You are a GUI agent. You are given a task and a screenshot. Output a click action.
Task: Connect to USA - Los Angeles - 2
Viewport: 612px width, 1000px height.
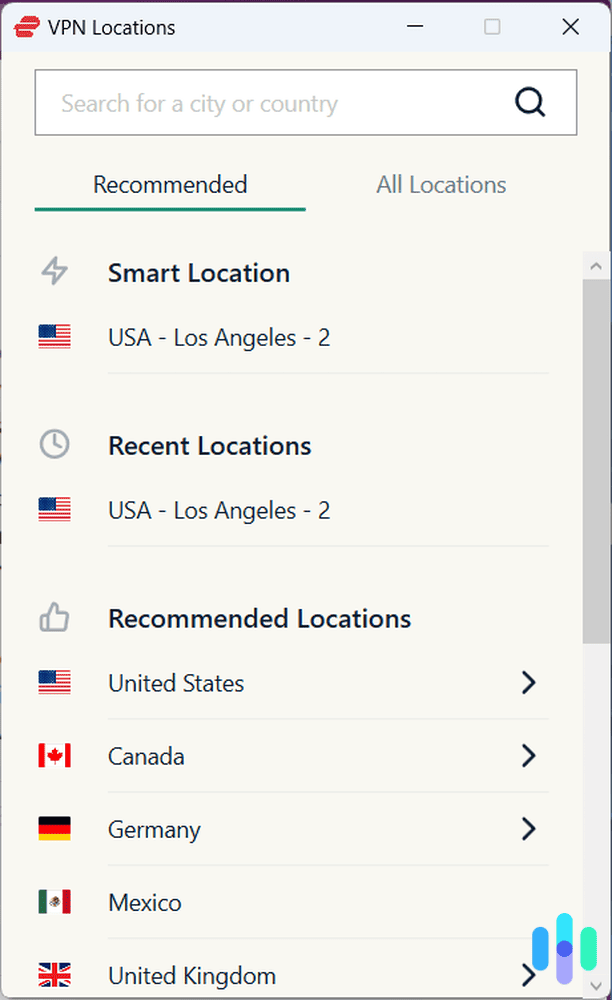[218, 337]
